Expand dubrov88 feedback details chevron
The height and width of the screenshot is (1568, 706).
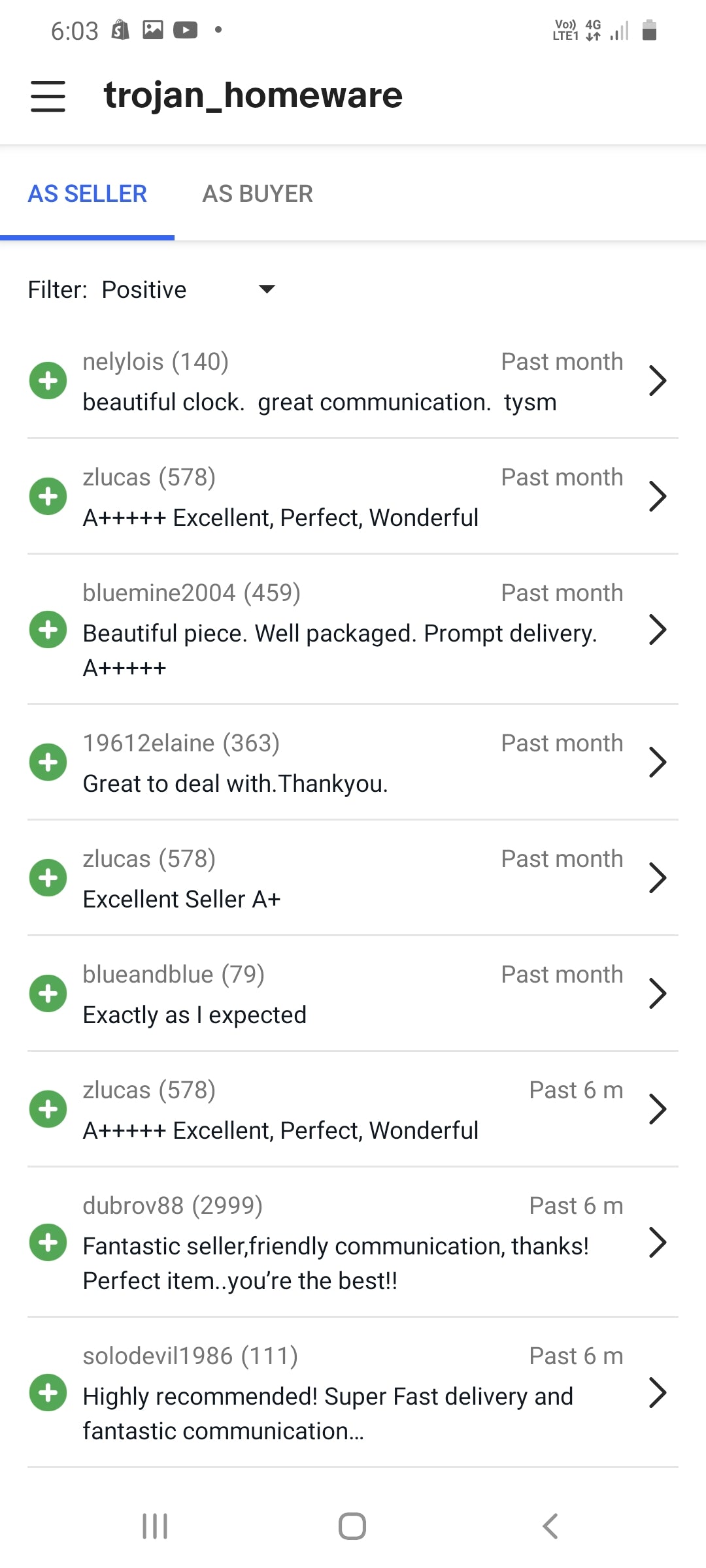click(657, 1243)
